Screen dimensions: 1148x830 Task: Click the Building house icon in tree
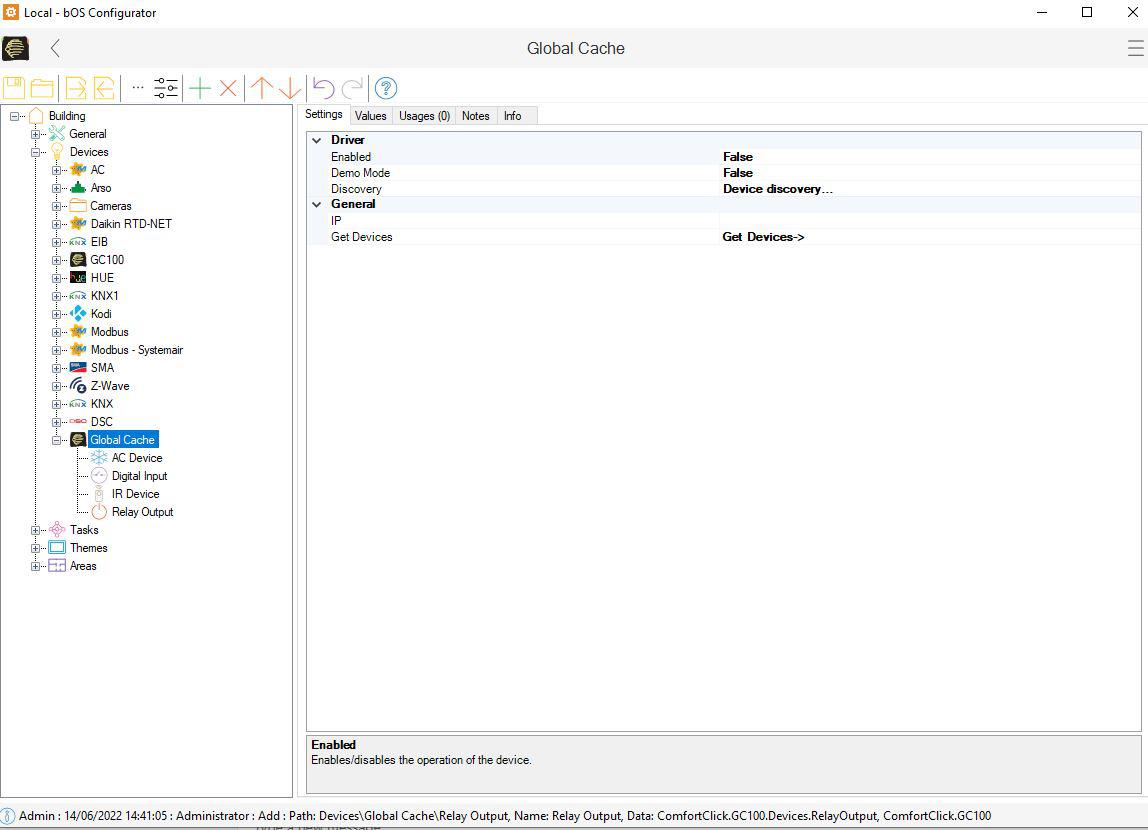(36, 116)
